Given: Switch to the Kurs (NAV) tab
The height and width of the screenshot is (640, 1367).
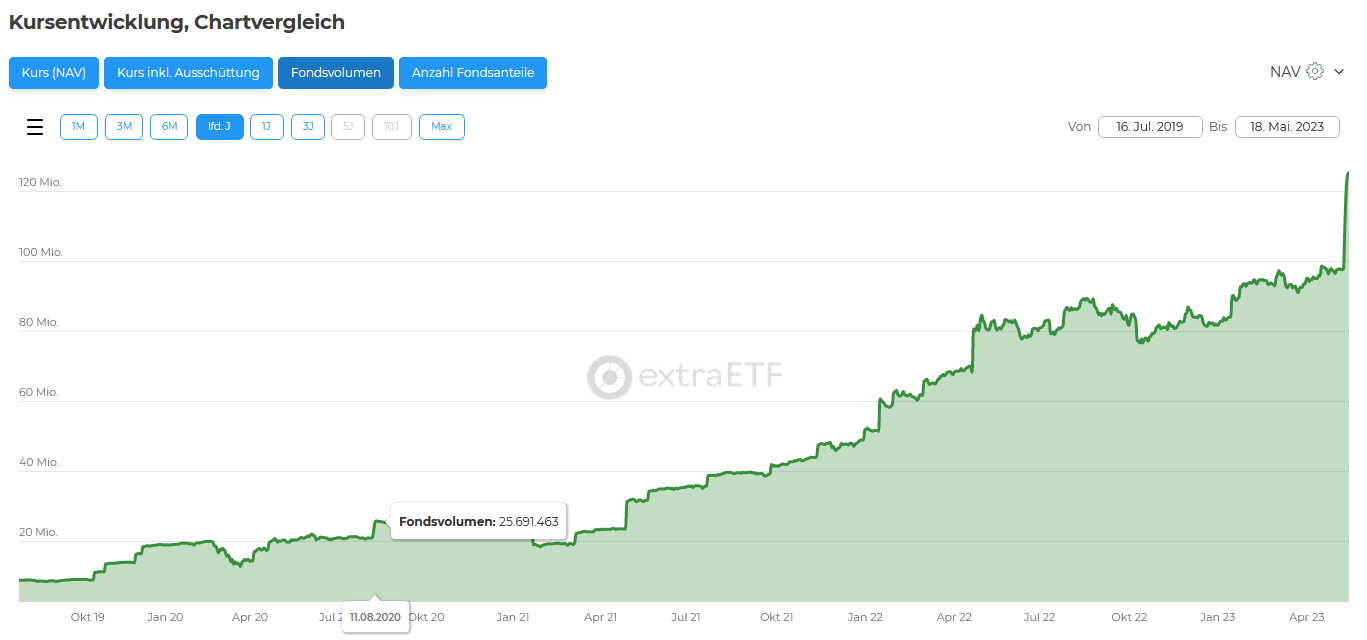Looking at the screenshot, I should [x=54, y=73].
